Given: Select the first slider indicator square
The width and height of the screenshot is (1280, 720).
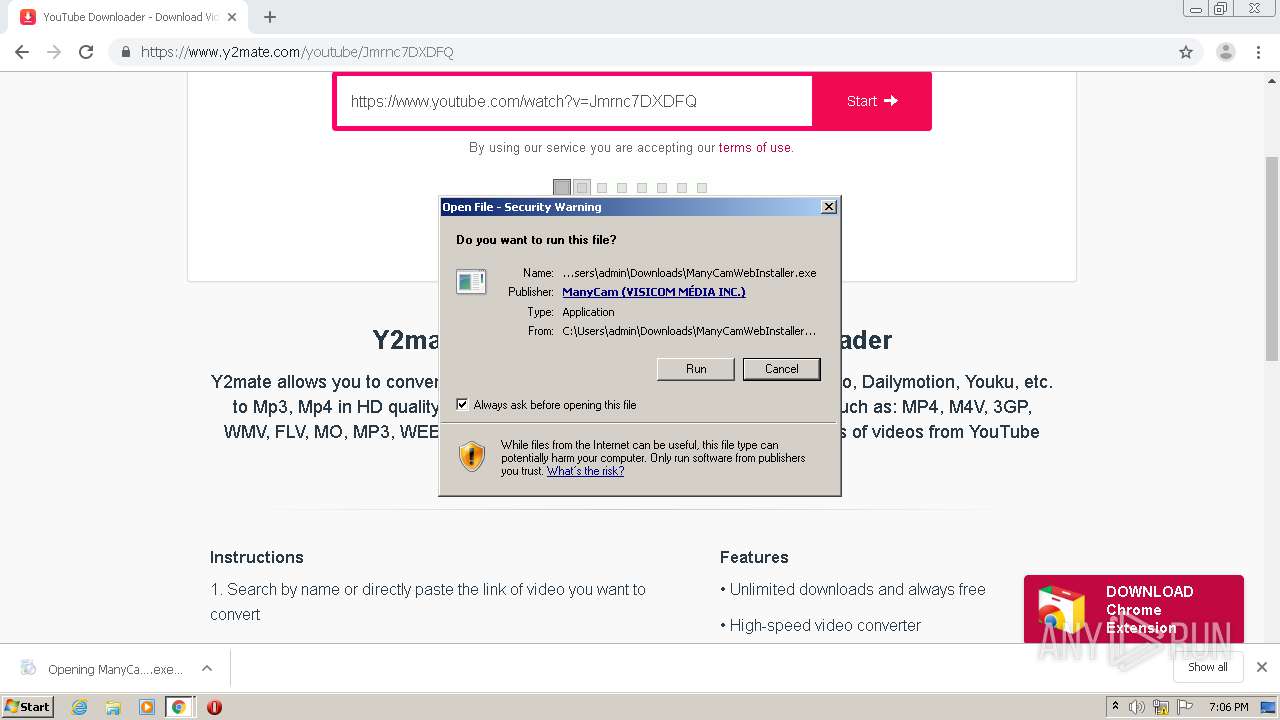Looking at the screenshot, I should pos(562,187).
